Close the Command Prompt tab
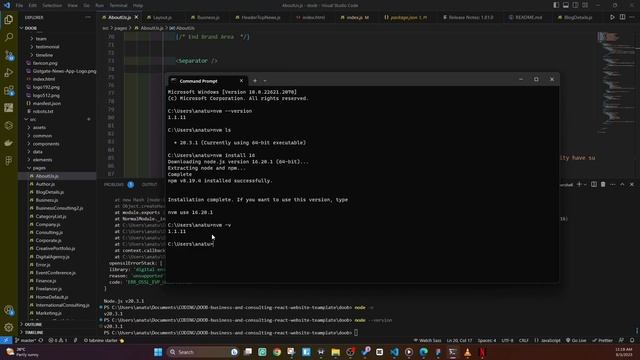This screenshot has width=640, height=360. pos(241,81)
